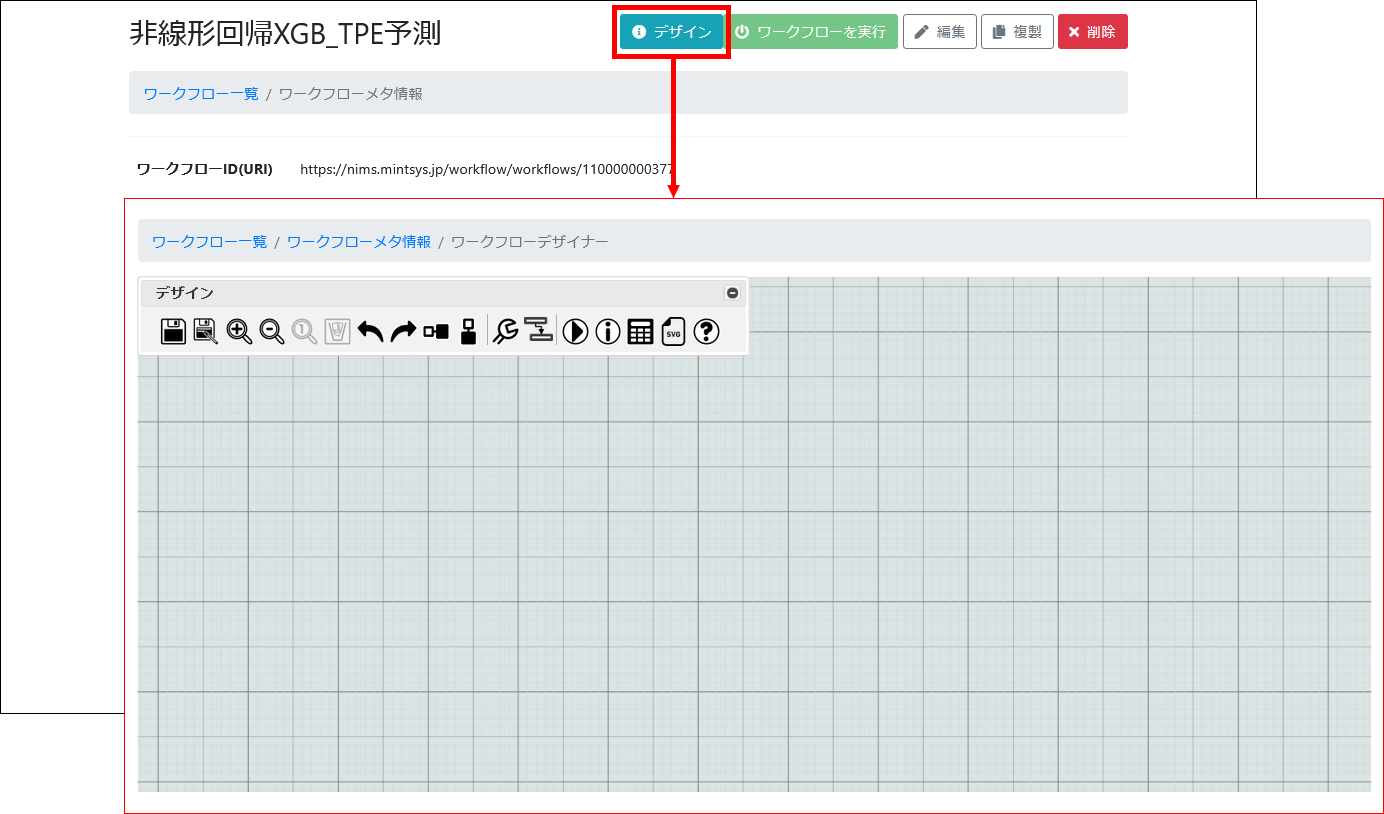Open help via question mark icon
This screenshot has width=1384, height=814.
click(706, 331)
